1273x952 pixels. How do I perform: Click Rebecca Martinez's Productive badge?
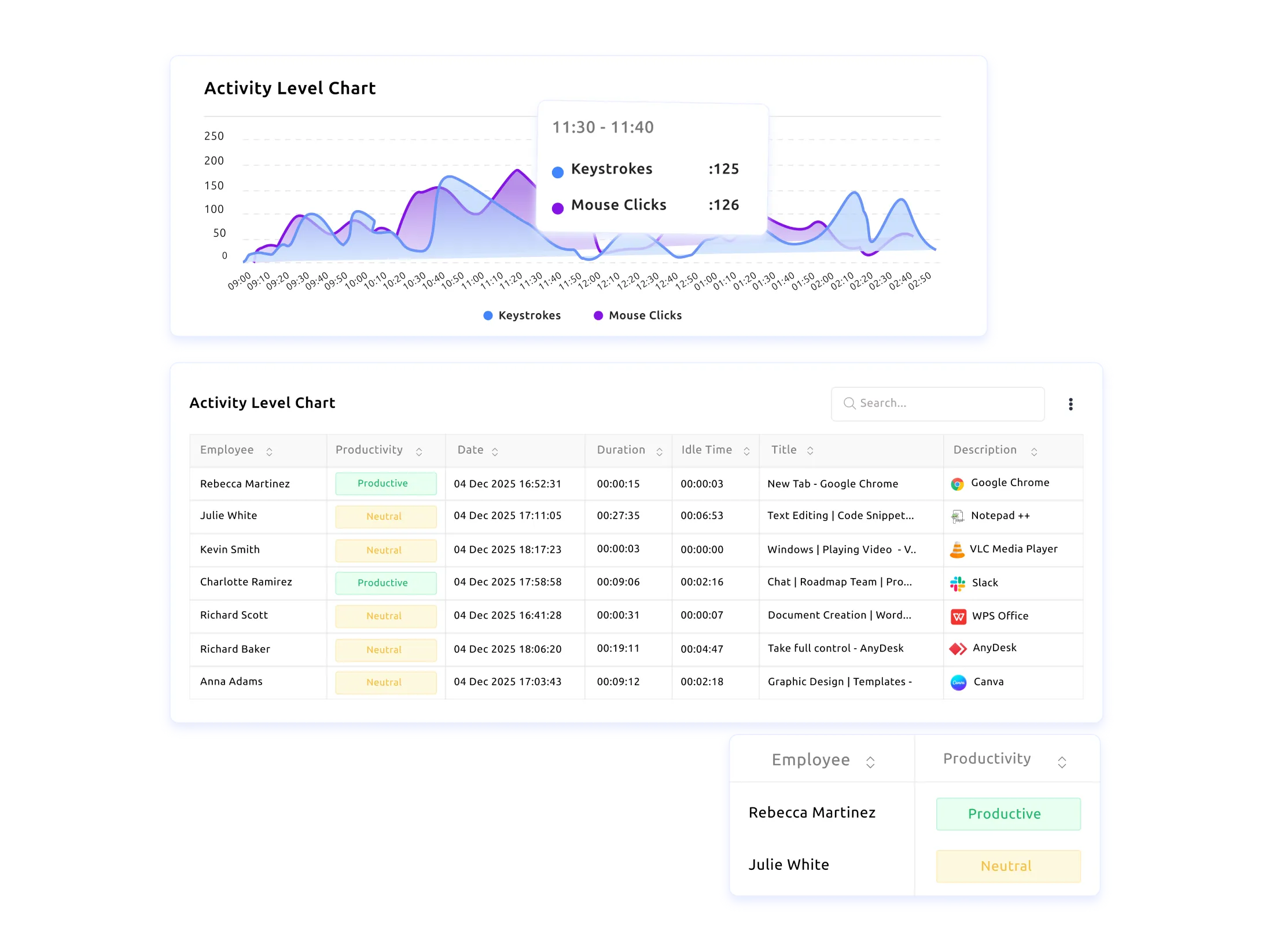tap(385, 483)
